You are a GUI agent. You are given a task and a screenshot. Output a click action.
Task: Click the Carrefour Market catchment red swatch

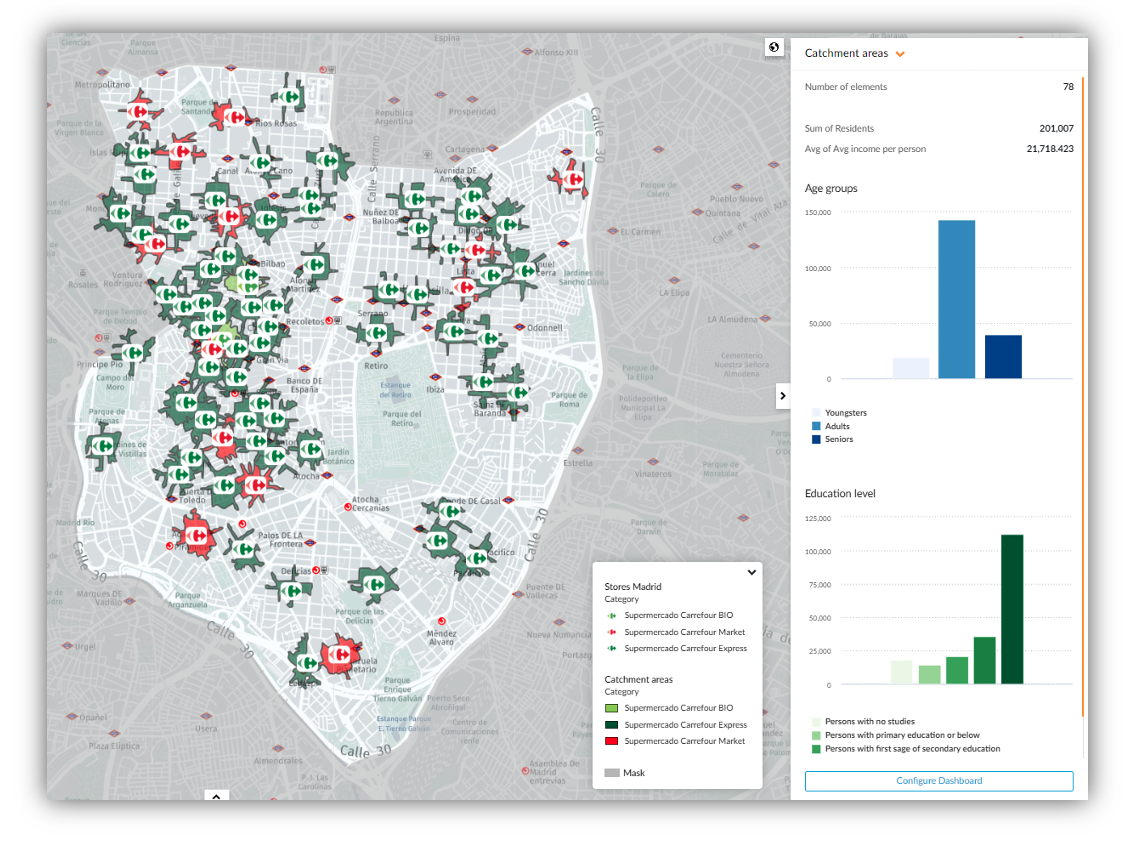tap(612, 741)
